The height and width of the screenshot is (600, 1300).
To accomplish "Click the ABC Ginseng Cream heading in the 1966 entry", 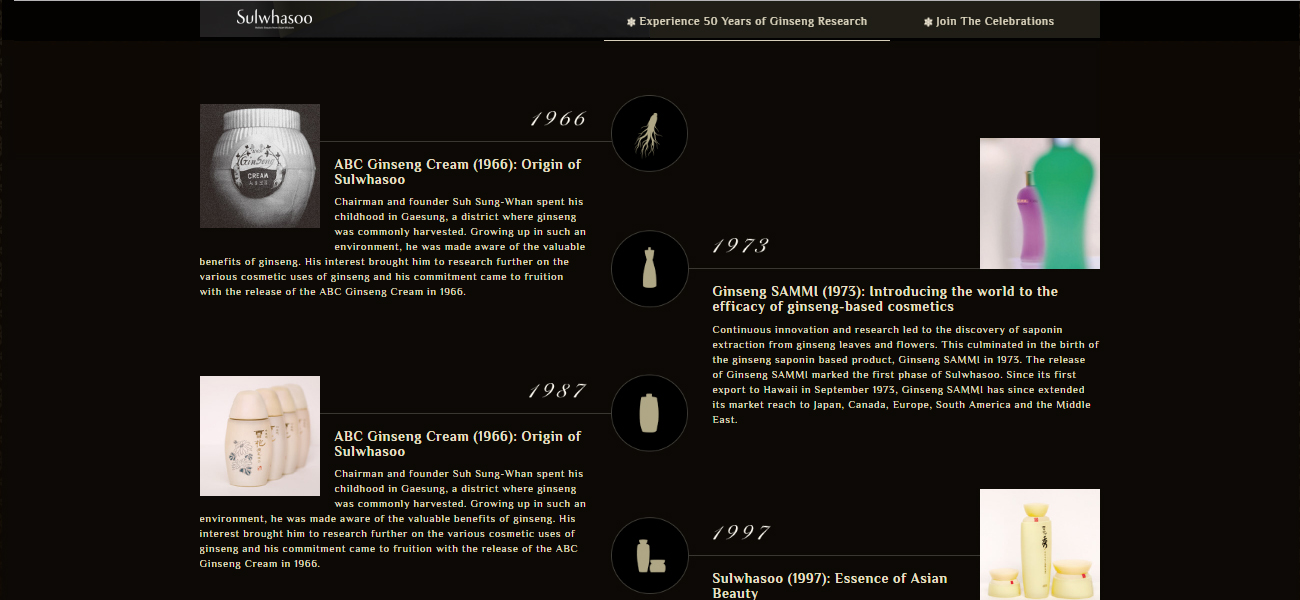I will click(457, 172).
